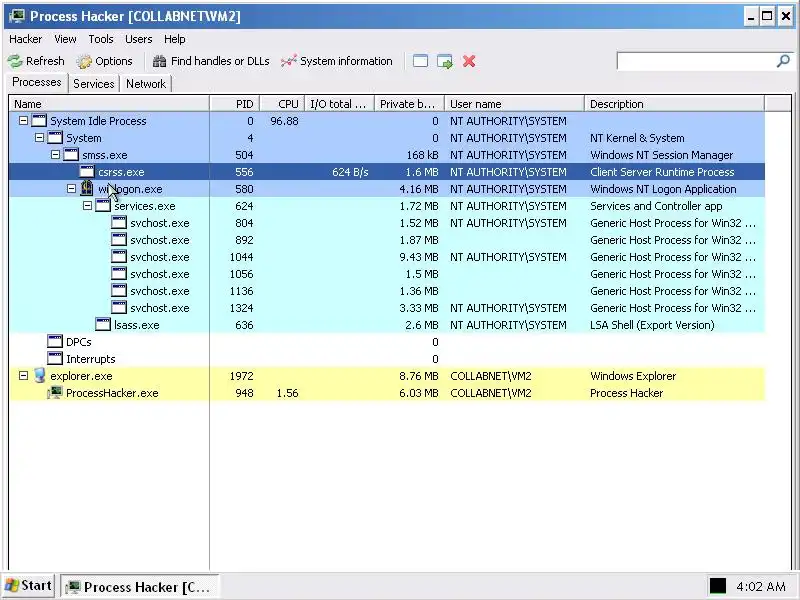Screen dimensions: 800x600
Task: Click Services and Controller app description
Action: coord(656,206)
